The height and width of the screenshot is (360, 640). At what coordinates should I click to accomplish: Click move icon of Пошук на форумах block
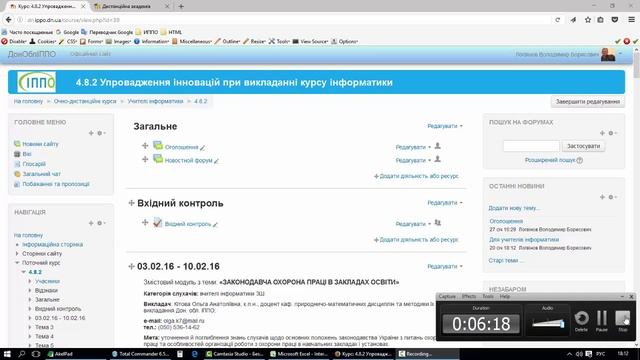pos(602,133)
